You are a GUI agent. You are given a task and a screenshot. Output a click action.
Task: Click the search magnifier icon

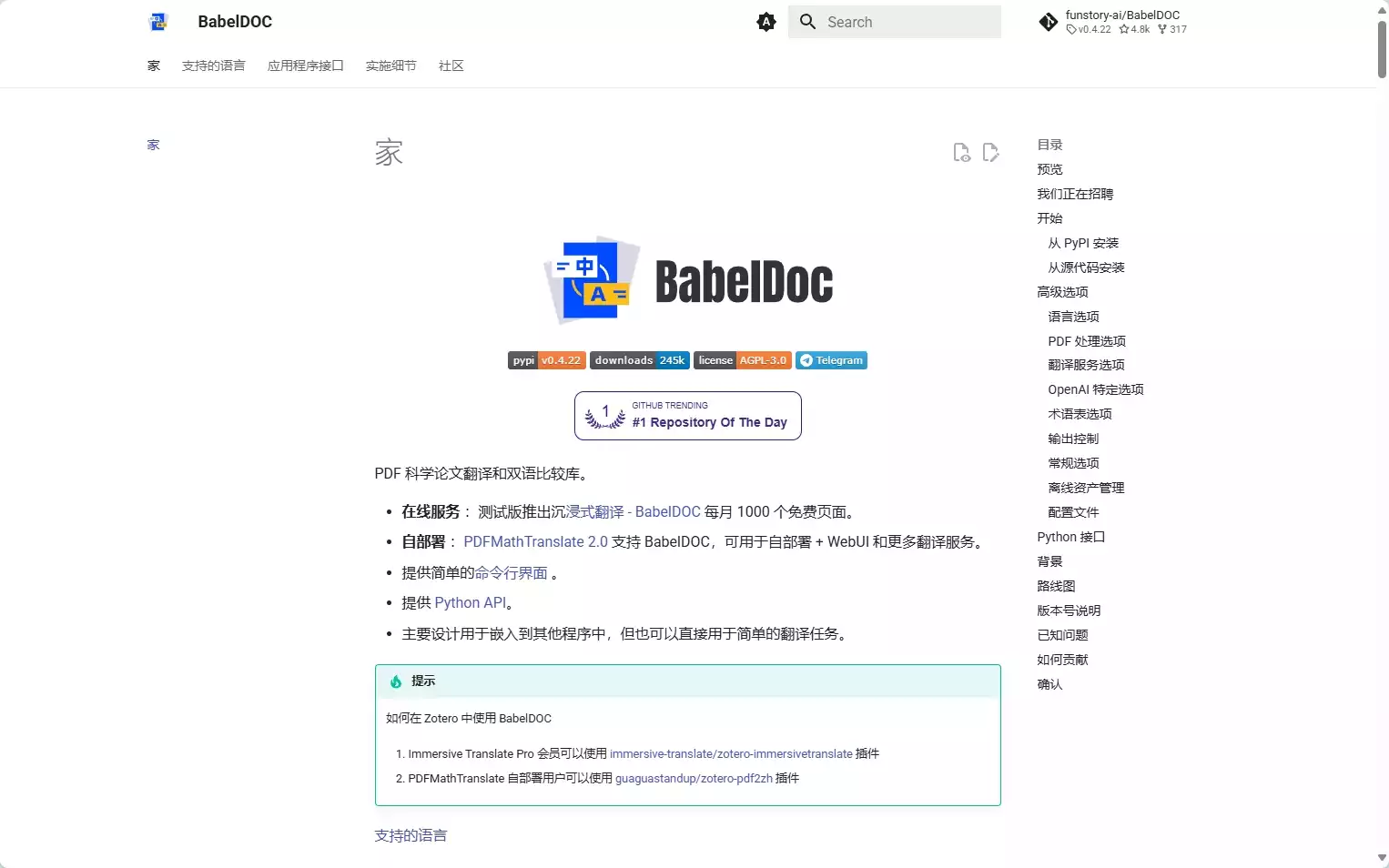click(807, 22)
